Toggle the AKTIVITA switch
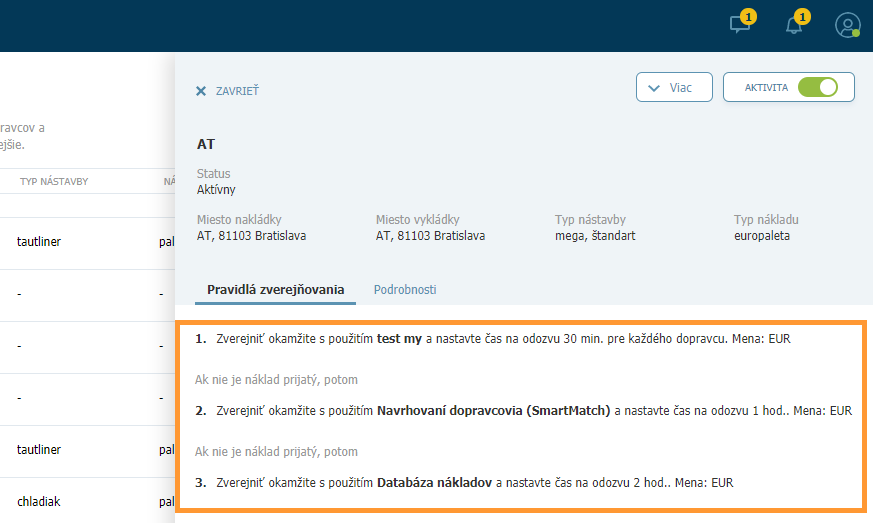Viewport: 873px width, 523px height. [x=817, y=87]
